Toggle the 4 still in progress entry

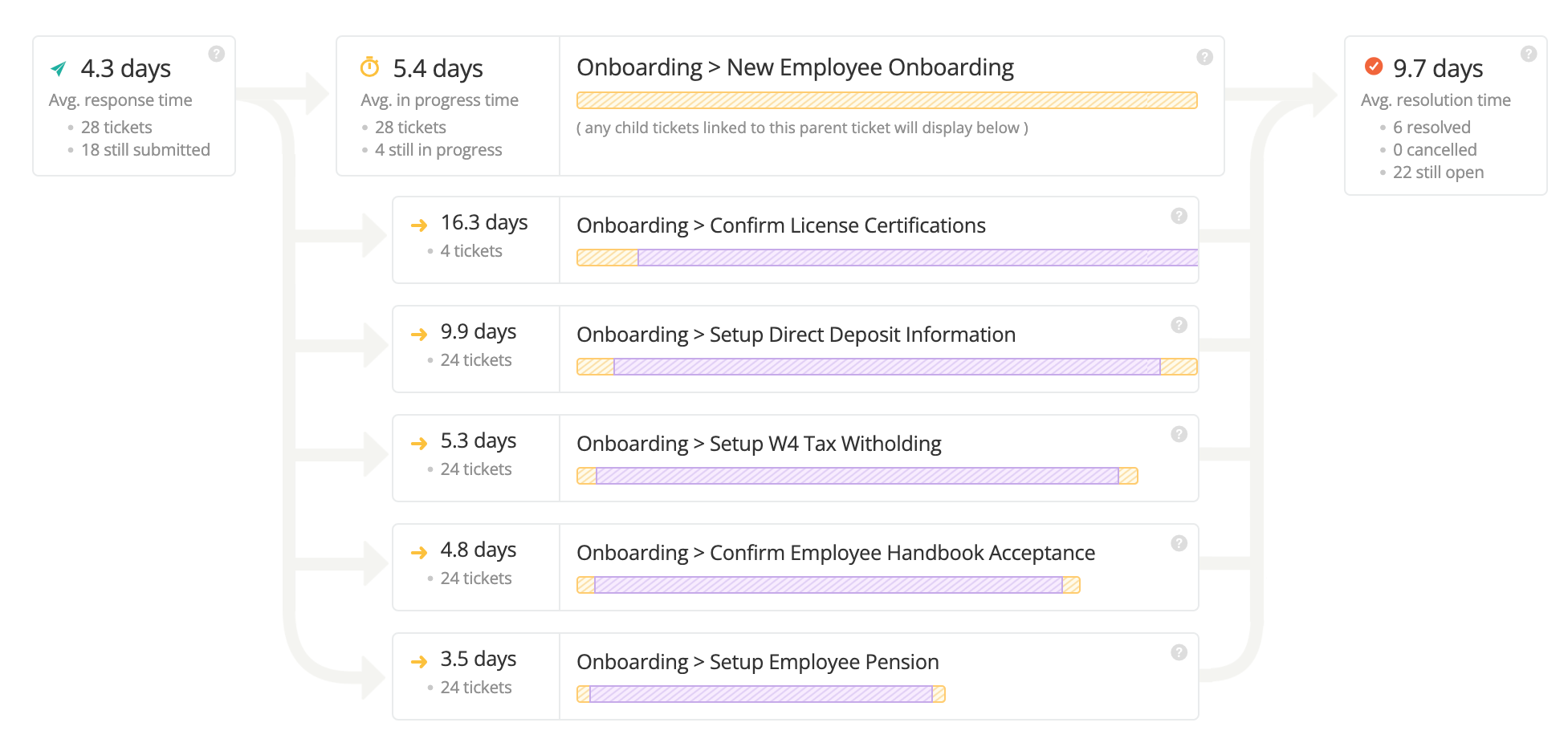pos(438,149)
